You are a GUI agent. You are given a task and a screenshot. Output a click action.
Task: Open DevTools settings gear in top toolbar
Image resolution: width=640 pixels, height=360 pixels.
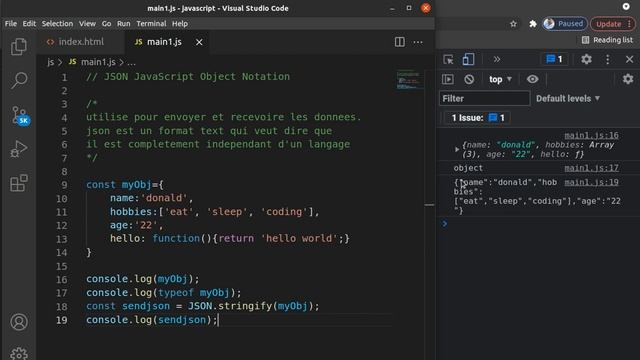pos(586,59)
